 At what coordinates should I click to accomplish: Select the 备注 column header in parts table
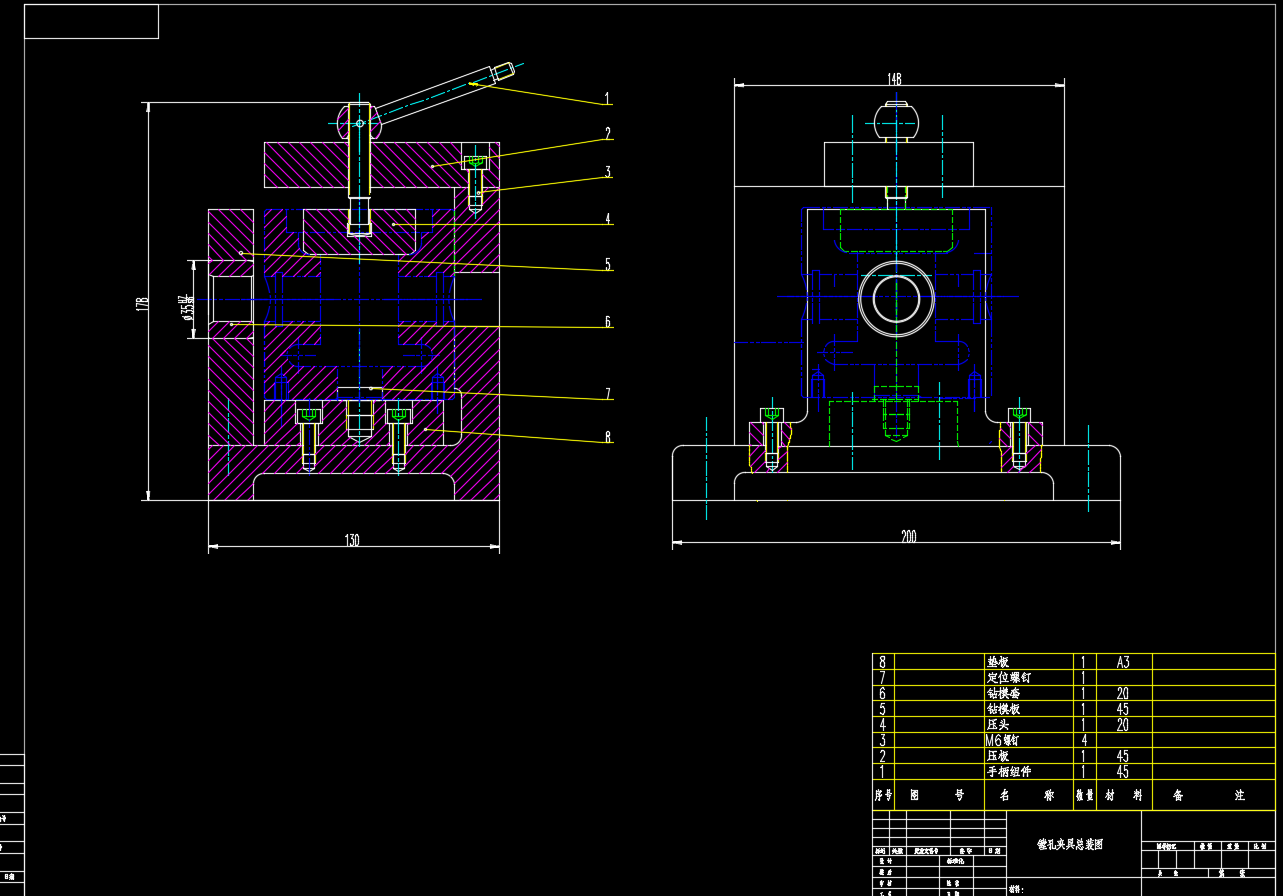pos(1212,795)
